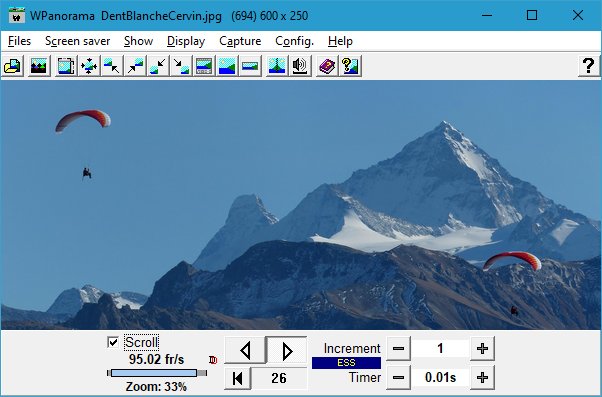This screenshot has height=397, width=602.
Task: Click the full-height landscape toolbar icon
Action: click(x=227, y=66)
